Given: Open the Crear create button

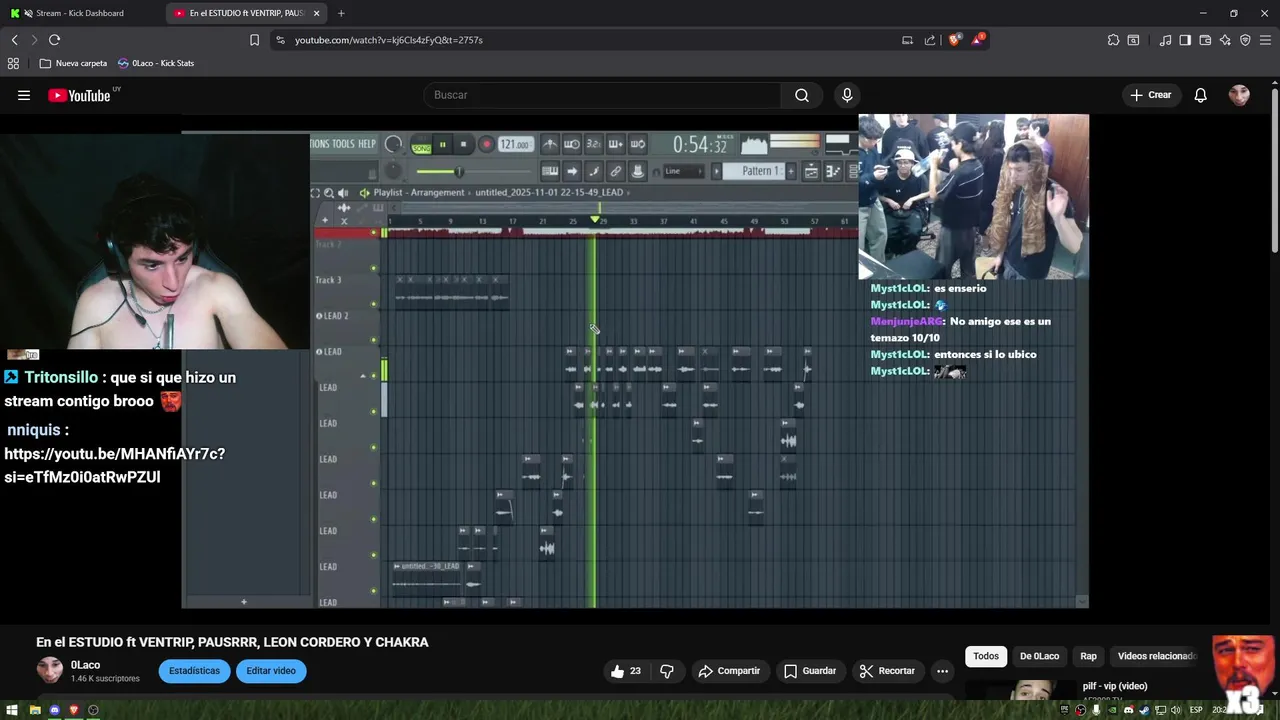Looking at the screenshot, I should click(1150, 95).
